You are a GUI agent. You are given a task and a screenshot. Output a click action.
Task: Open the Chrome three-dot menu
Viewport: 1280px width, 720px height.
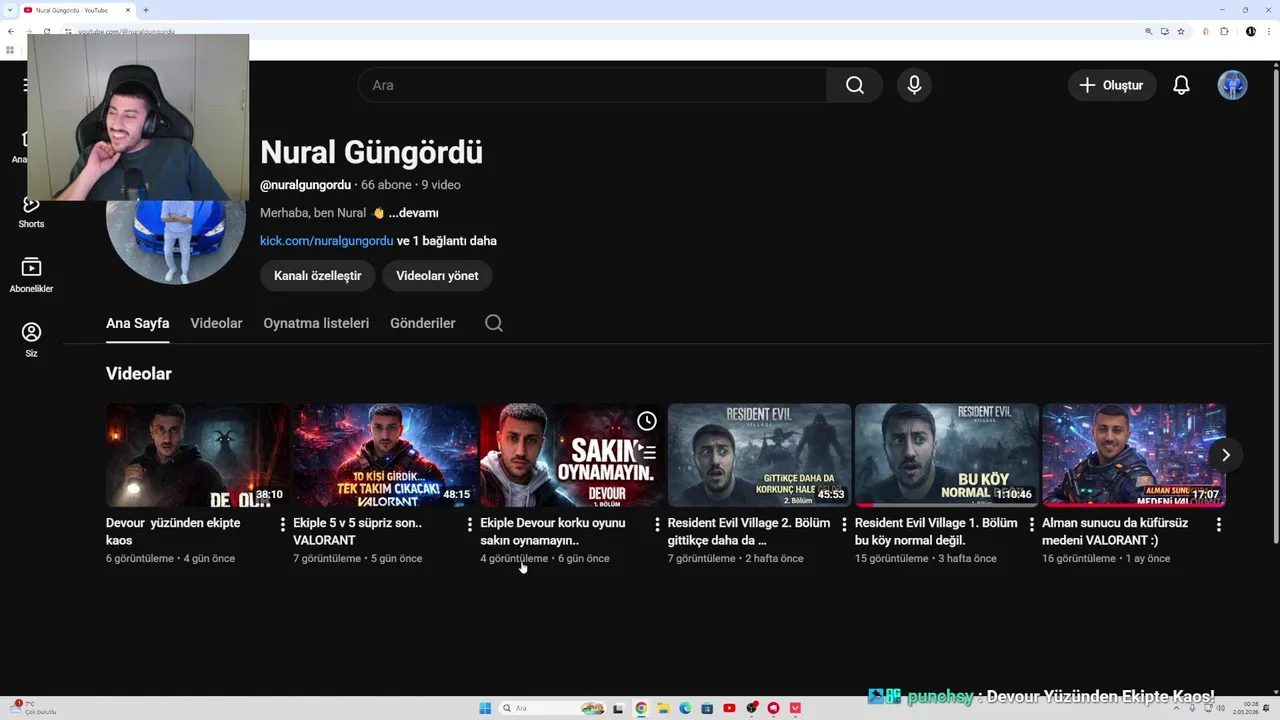coord(1271,31)
